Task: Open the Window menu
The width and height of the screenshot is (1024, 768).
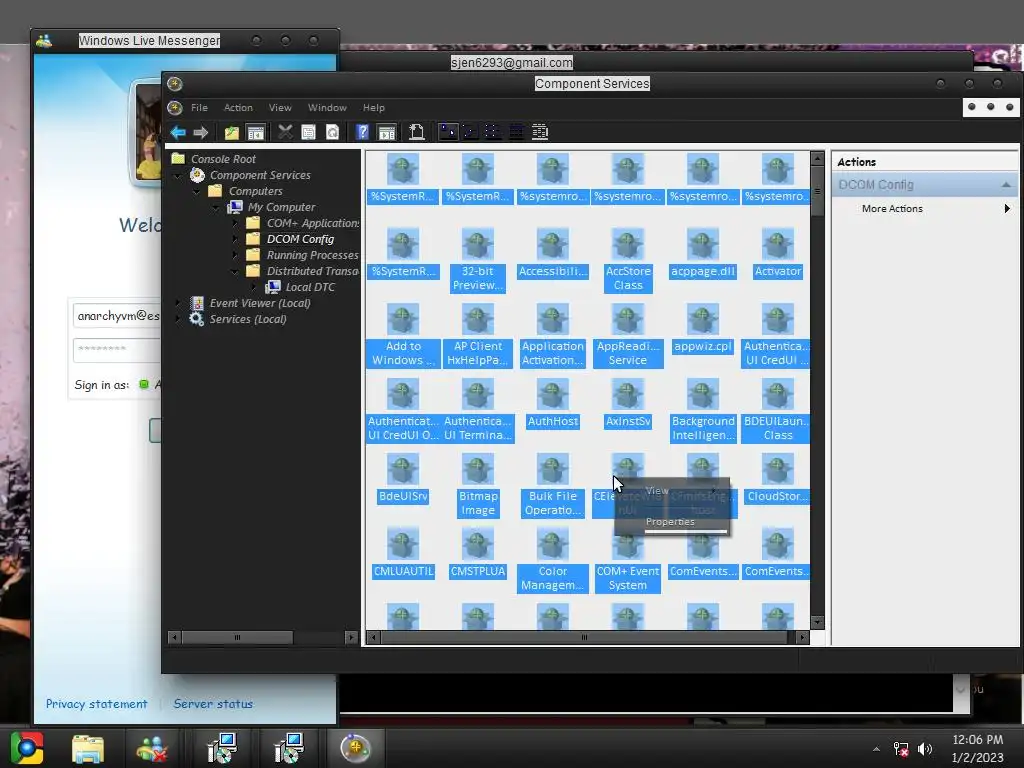Action: [327, 108]
